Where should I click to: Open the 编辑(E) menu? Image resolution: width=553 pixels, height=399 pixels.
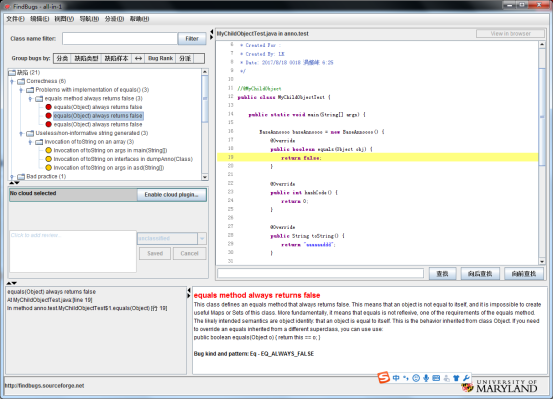point(40,19)
